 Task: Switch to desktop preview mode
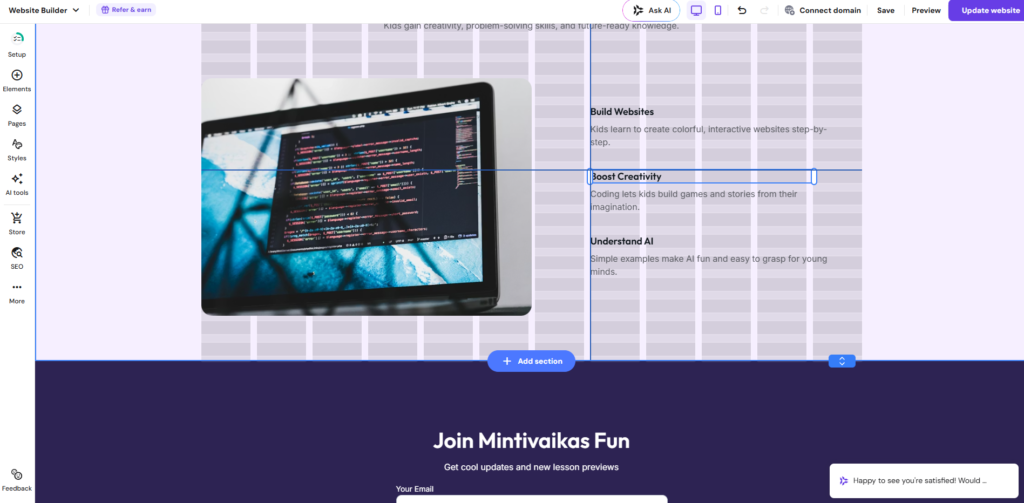point(696,10)
